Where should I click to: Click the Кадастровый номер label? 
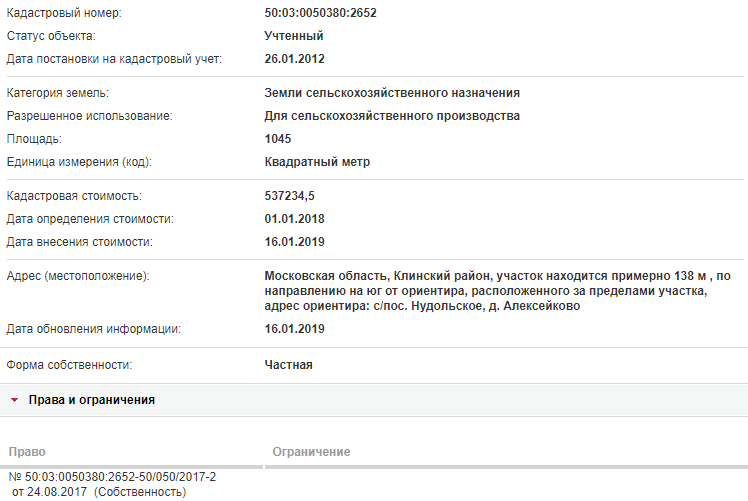pyautogui.click(x=64, y=13)
